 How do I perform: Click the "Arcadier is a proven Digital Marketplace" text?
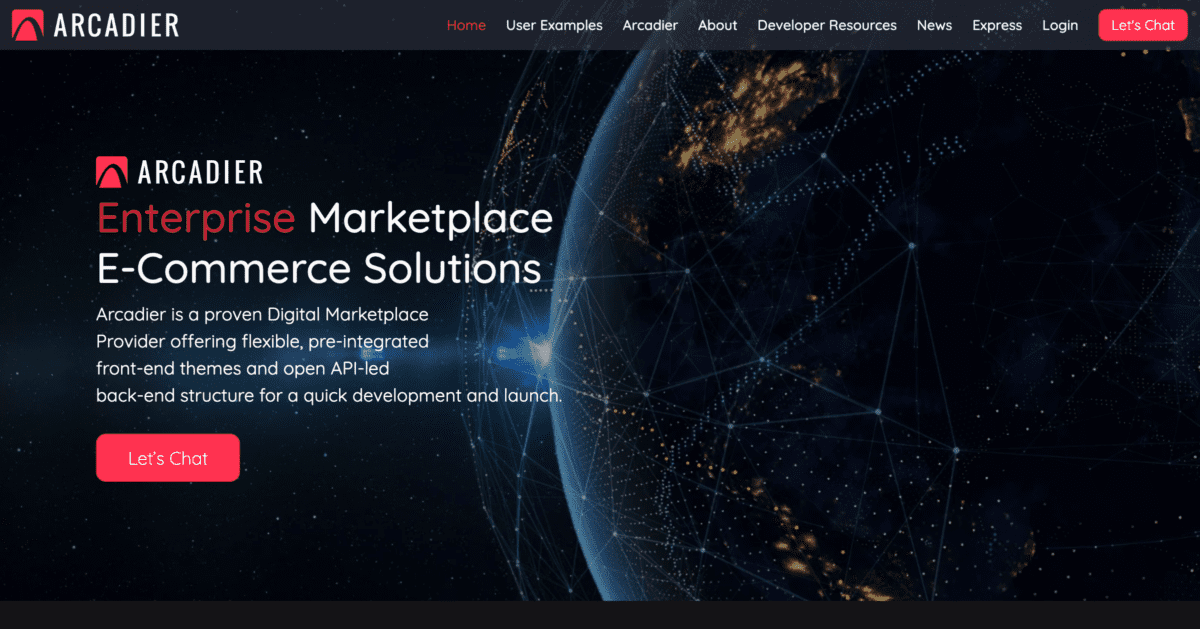pyautogui.click(x=262, y=314)
